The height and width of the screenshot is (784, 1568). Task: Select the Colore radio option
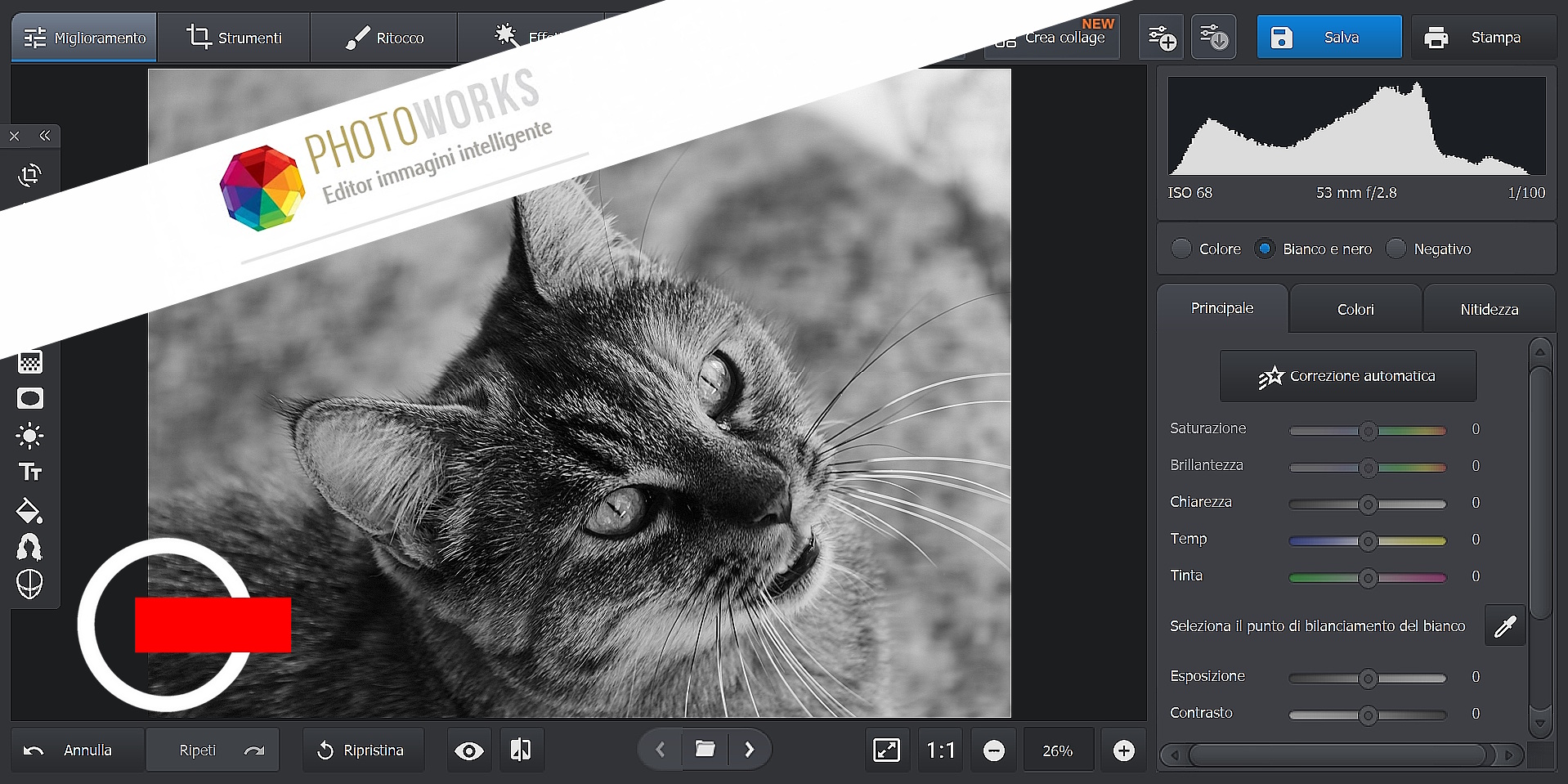click(x=1181, y=249)
